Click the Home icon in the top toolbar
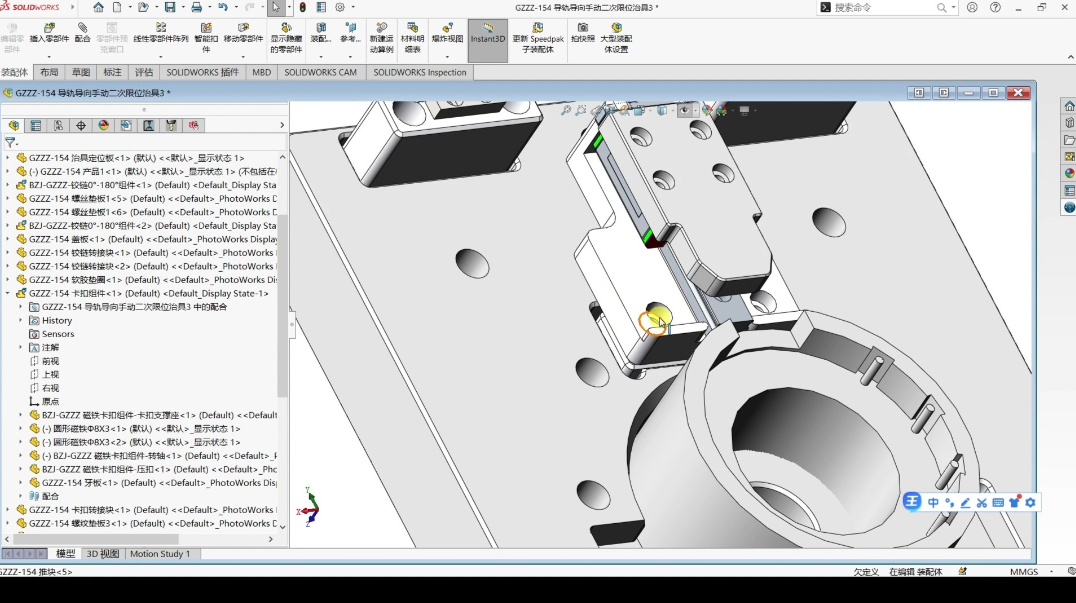This screenshot has height=603, width=1076. (98, 8)
